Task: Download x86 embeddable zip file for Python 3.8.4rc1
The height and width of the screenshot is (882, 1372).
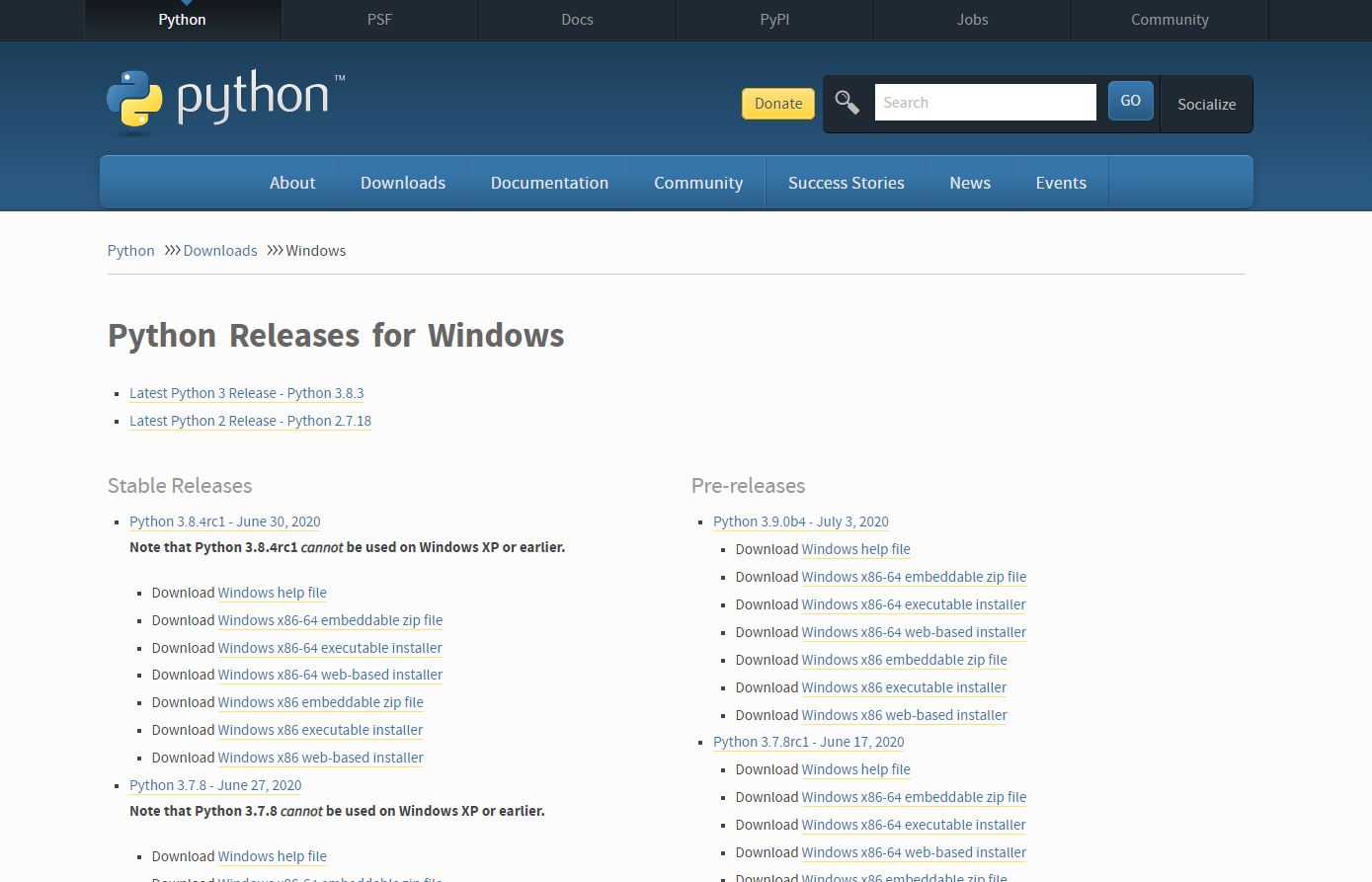Action: [x=321, y=702]
